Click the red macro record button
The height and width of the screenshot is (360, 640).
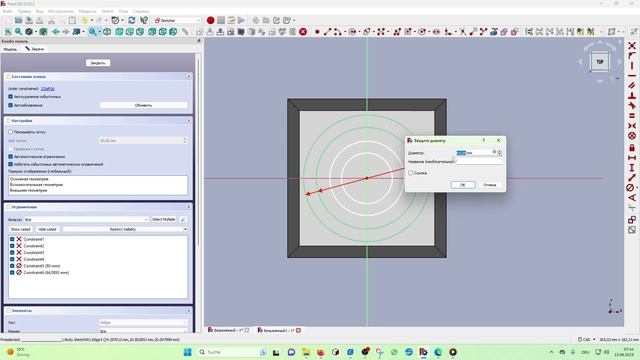[211, 20]
